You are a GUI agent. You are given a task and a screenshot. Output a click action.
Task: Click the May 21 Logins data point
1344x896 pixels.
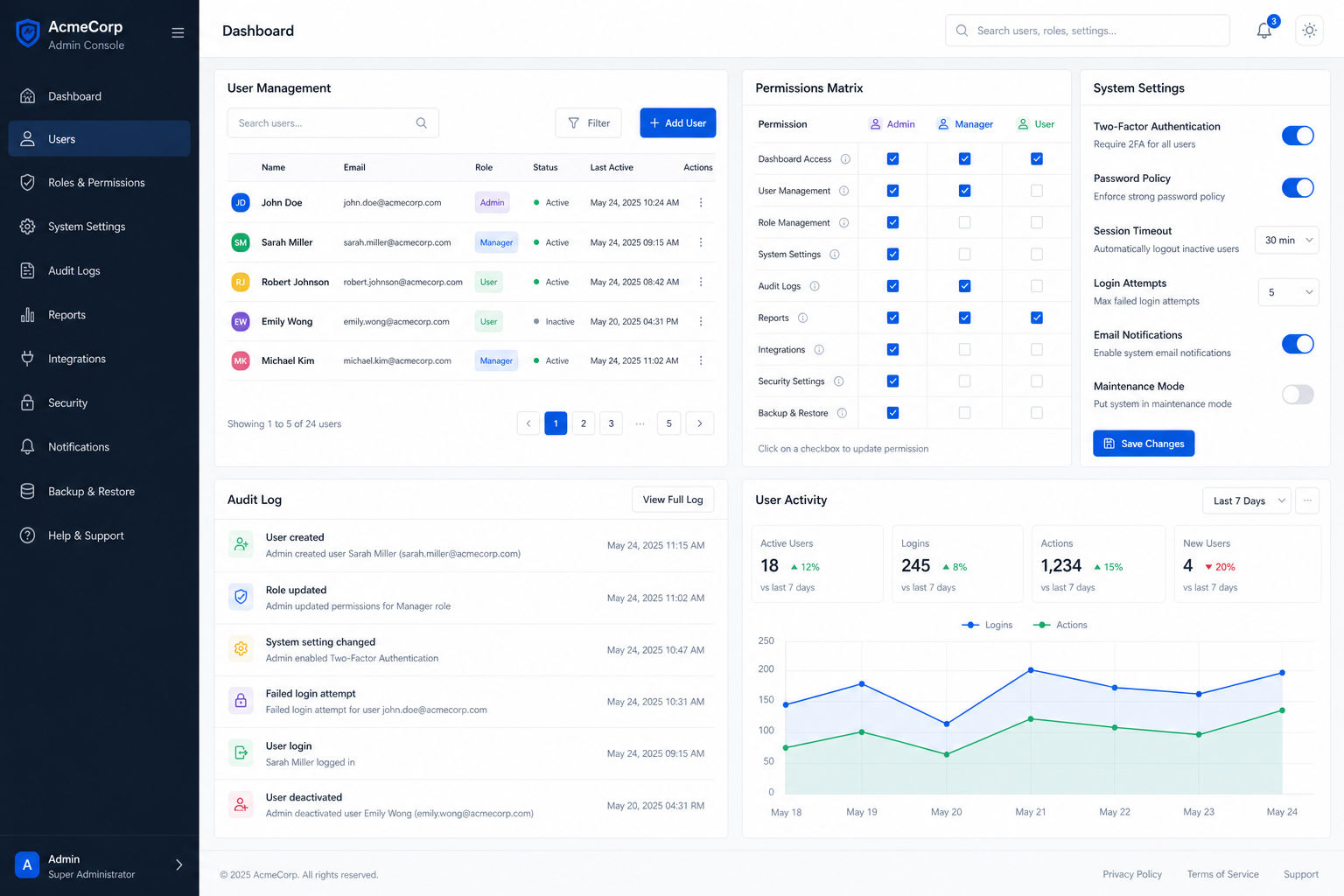(x=1031, y=670)
